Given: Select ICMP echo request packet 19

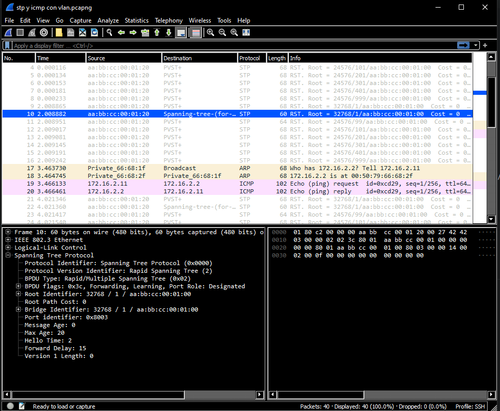Looking at the screenshot, I should point(237,184).
